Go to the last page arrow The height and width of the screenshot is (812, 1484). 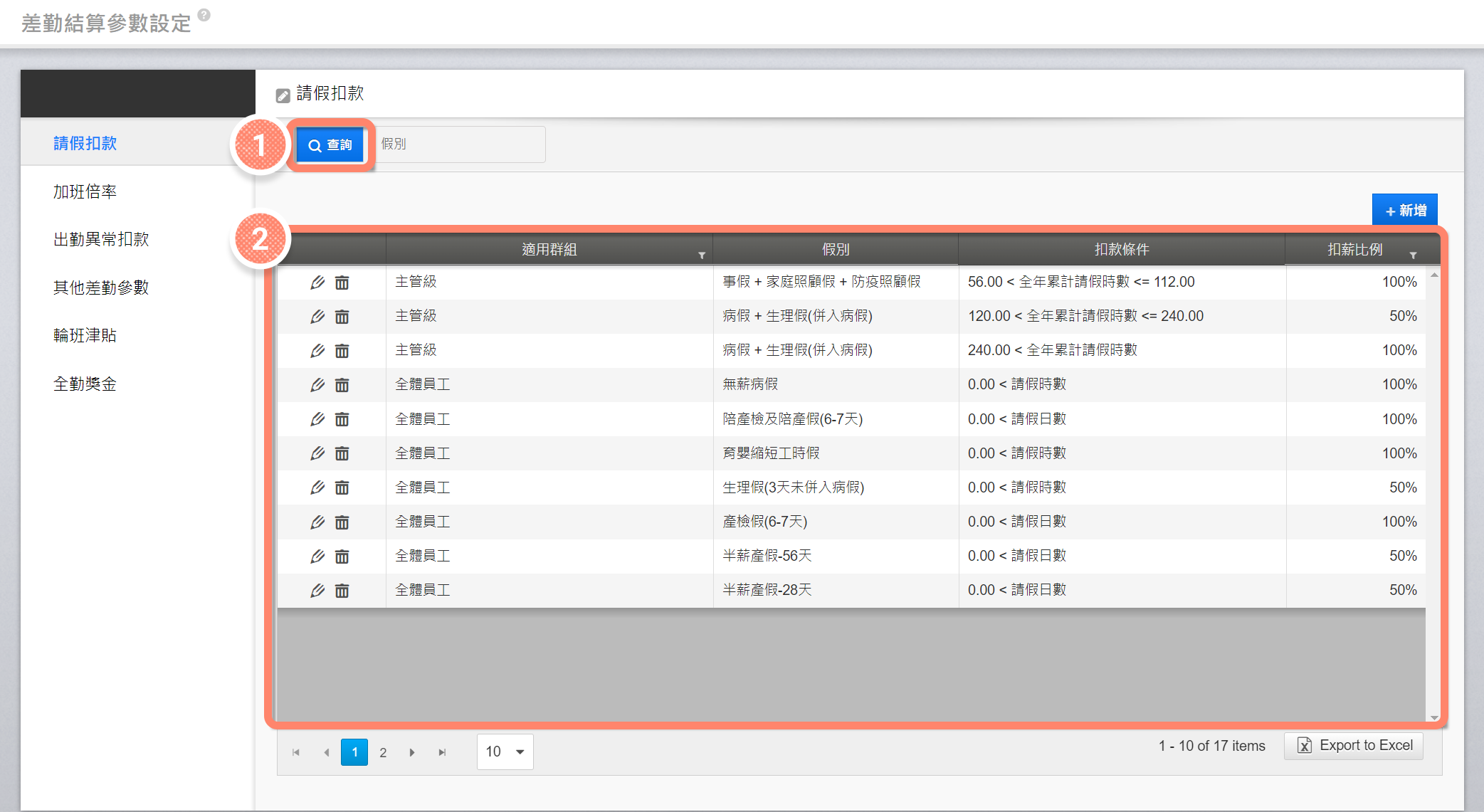coord(442,752)
